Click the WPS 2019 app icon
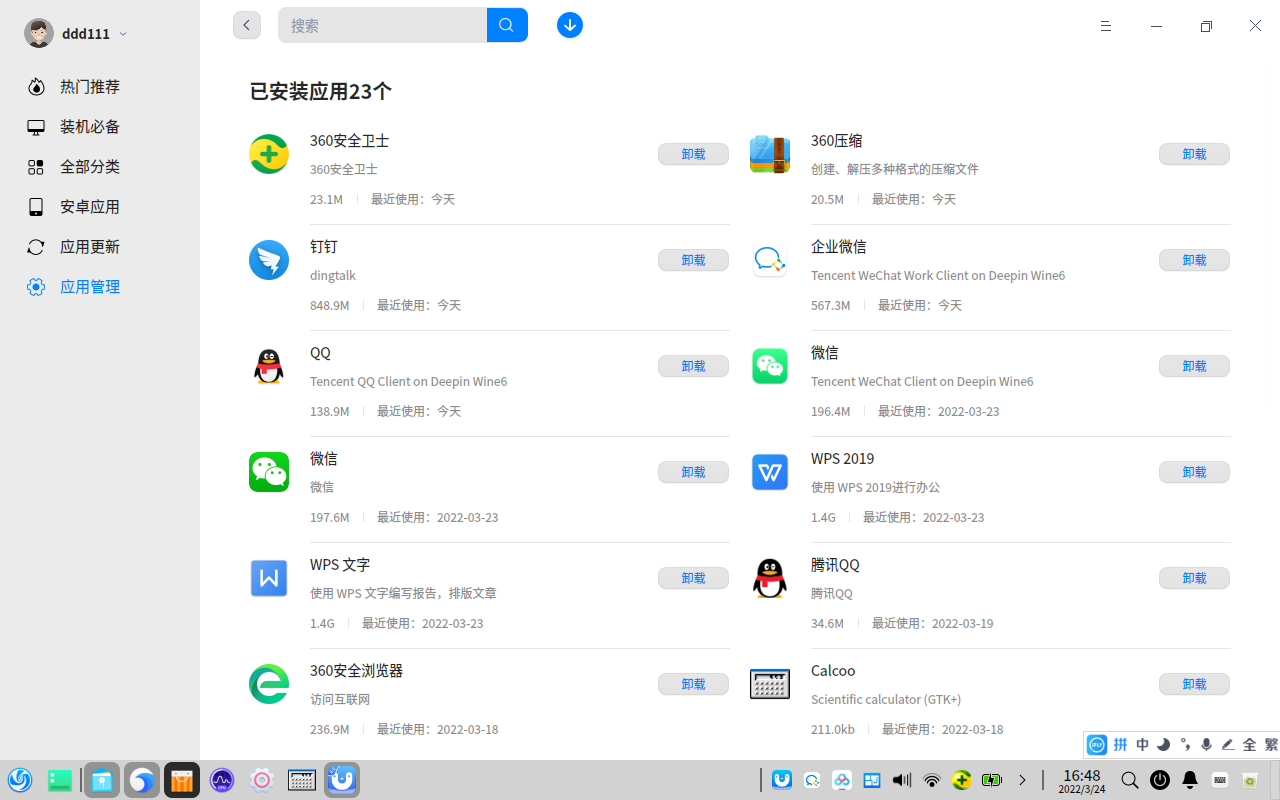1280x800 pixels. point(770,472)
